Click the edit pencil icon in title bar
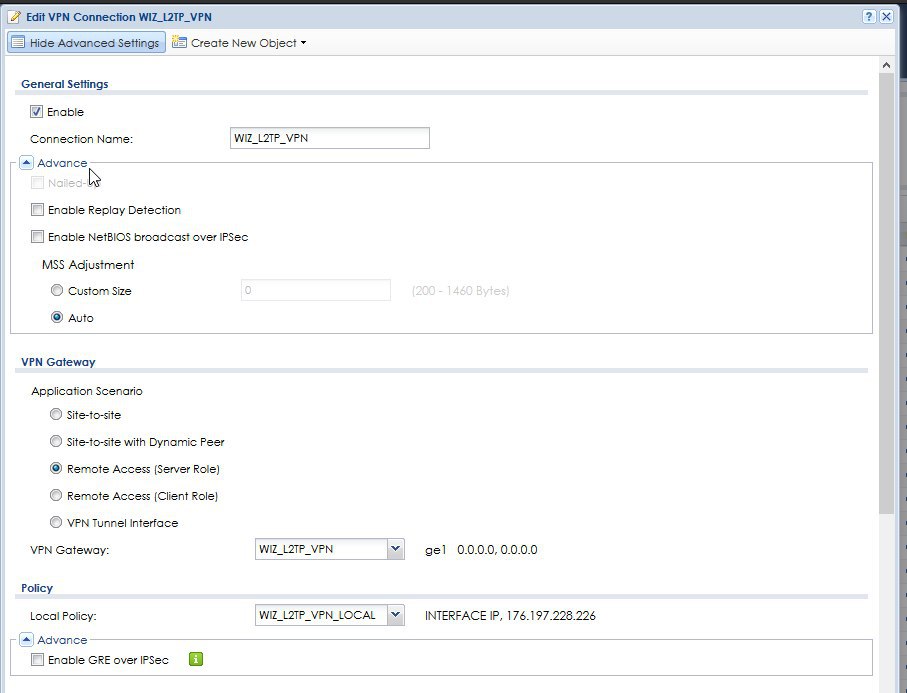The width and height of the screenshot is (907, 693). point(14,17)
